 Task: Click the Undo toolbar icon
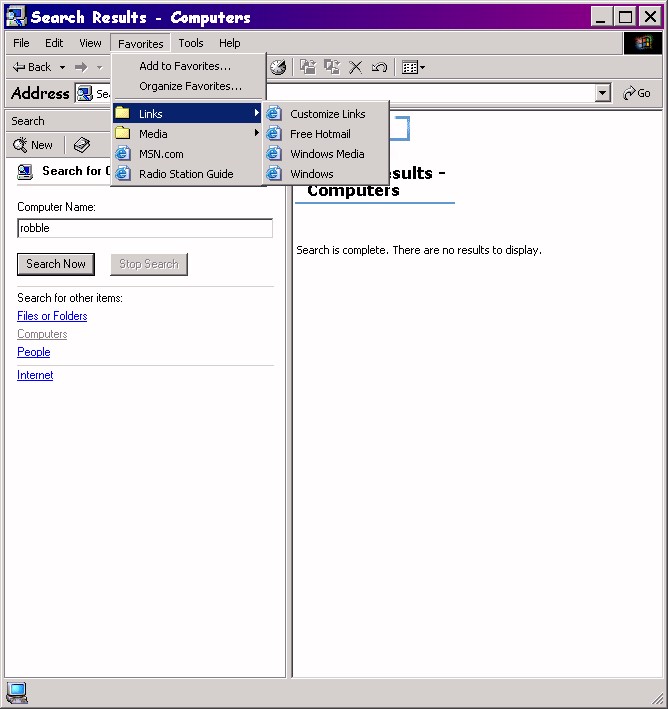pyautogui.click(x=379, y=67)
